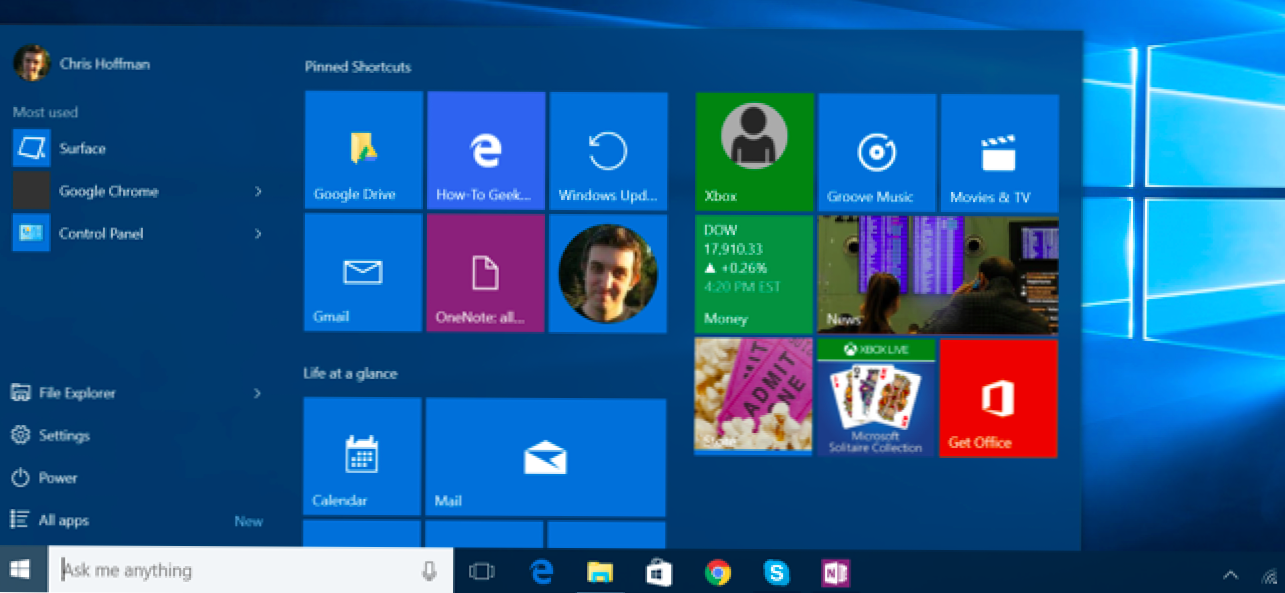Open the Google Drive tile
This screenshot has width=1285, height=593.
[x=363, y=150]
